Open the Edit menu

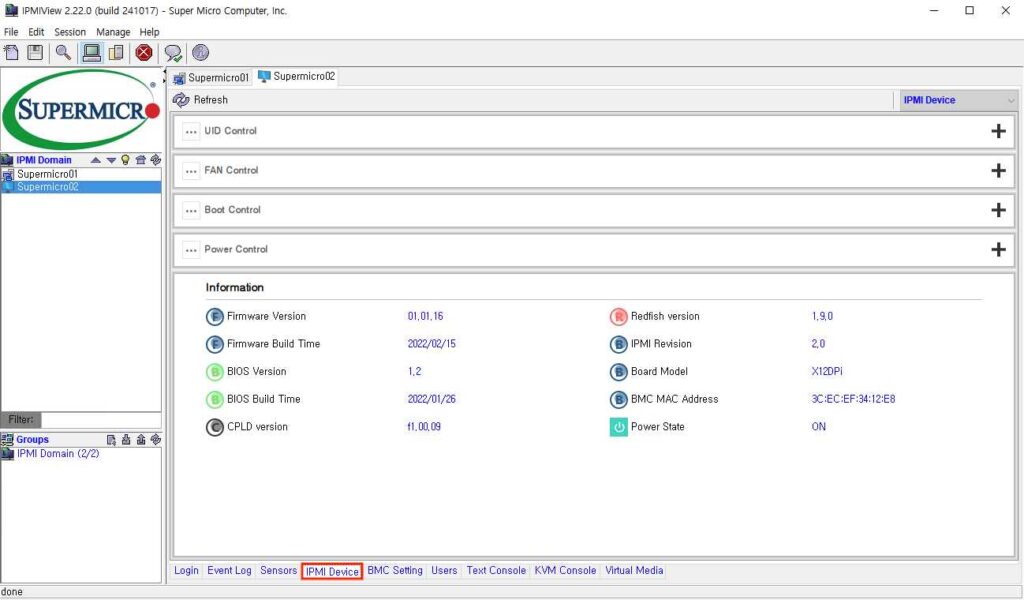[36, 31]
